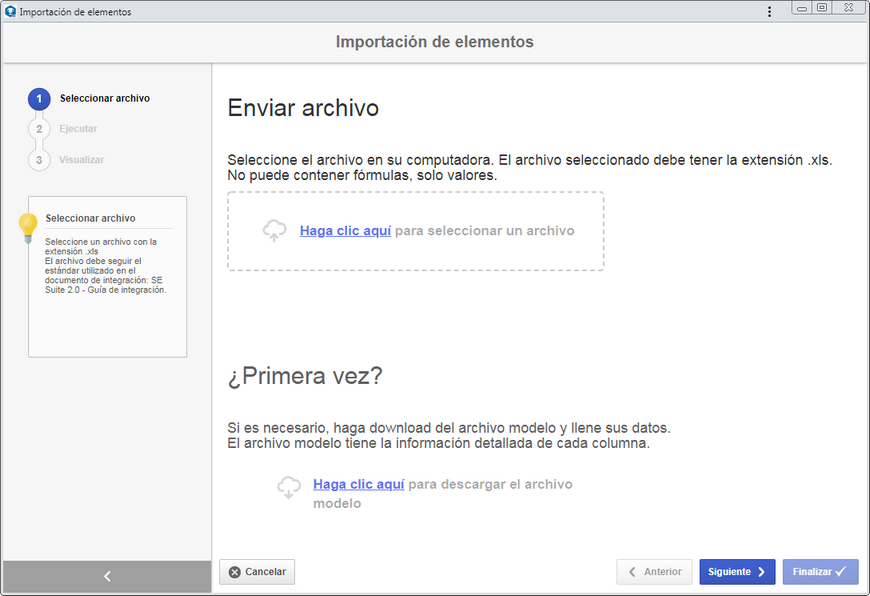Click the app icon in title bar
870x596 pixels.
(10, 11)
